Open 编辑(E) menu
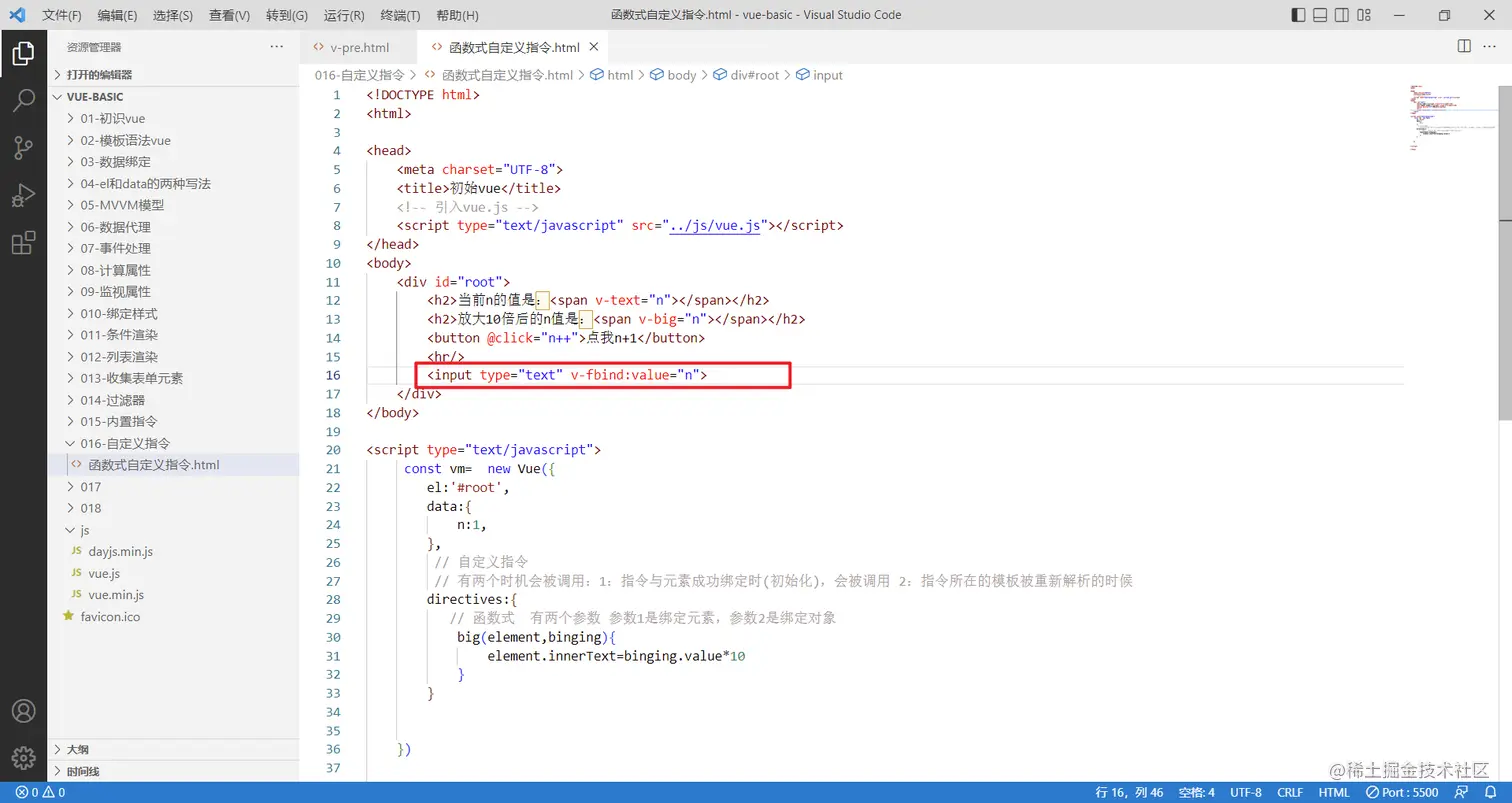Screen dimensions: 1512x803 (118, 15)
